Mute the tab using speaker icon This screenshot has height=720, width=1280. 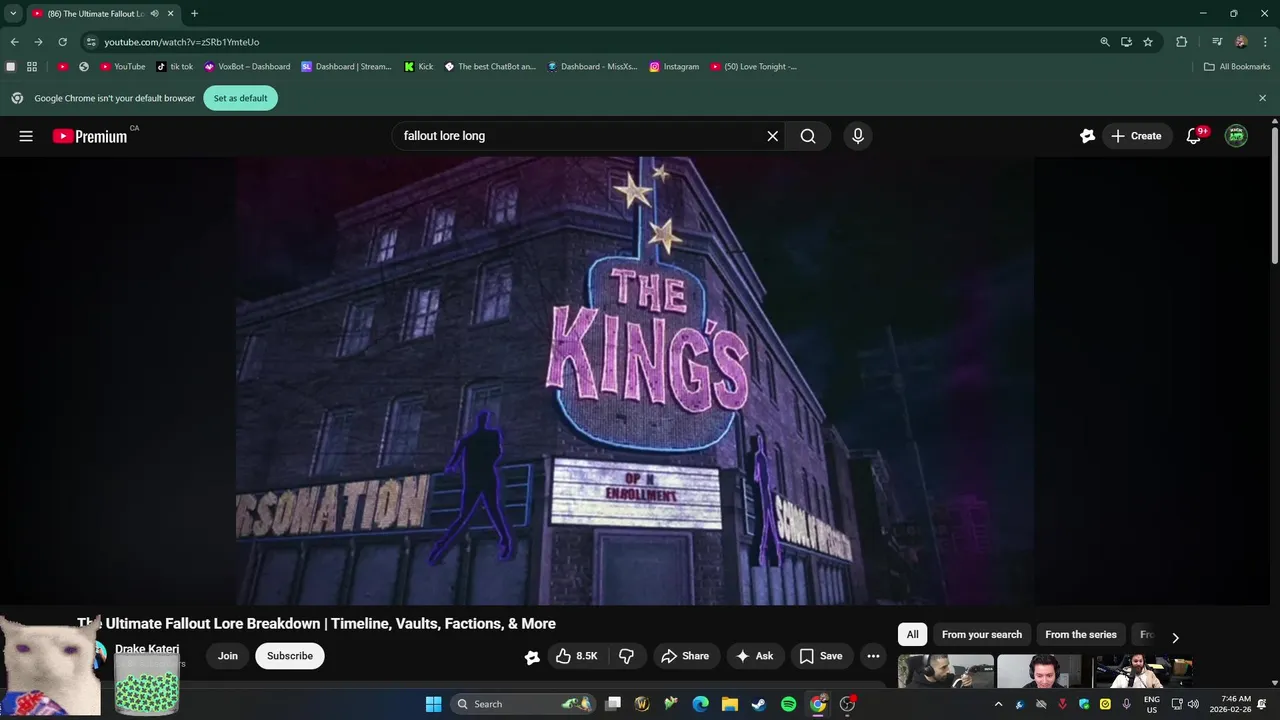(x=154, y=14)
